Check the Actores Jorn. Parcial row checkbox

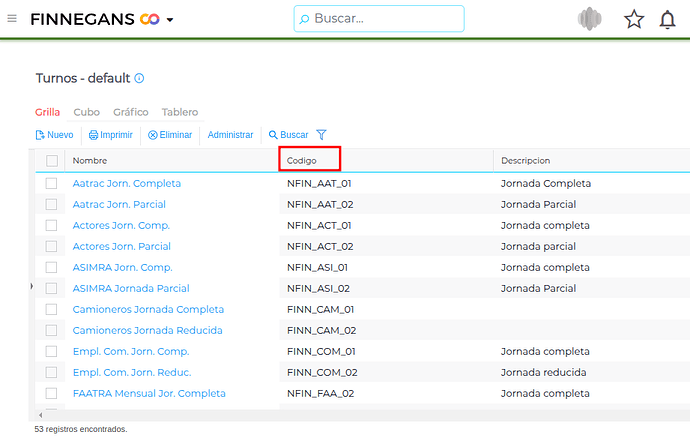click(51, 246)
